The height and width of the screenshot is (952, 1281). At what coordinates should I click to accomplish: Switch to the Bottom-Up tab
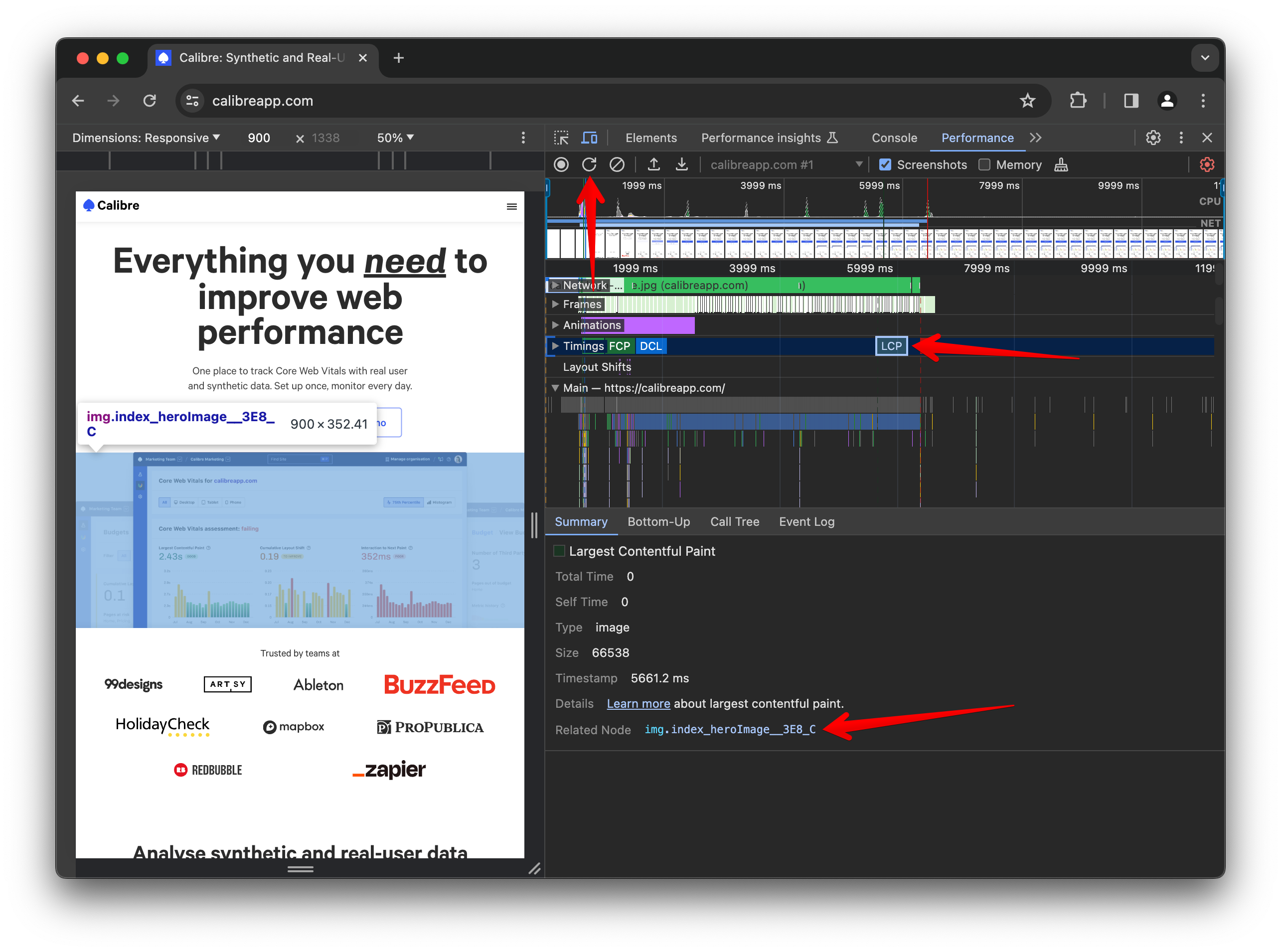[658, 521]
